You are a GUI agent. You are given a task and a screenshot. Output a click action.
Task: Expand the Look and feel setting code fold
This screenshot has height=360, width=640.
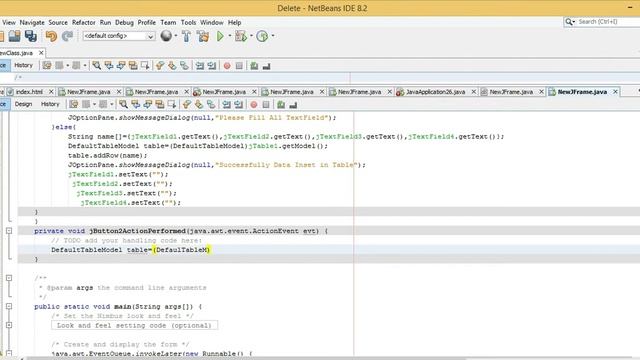(x=9, y=325)
